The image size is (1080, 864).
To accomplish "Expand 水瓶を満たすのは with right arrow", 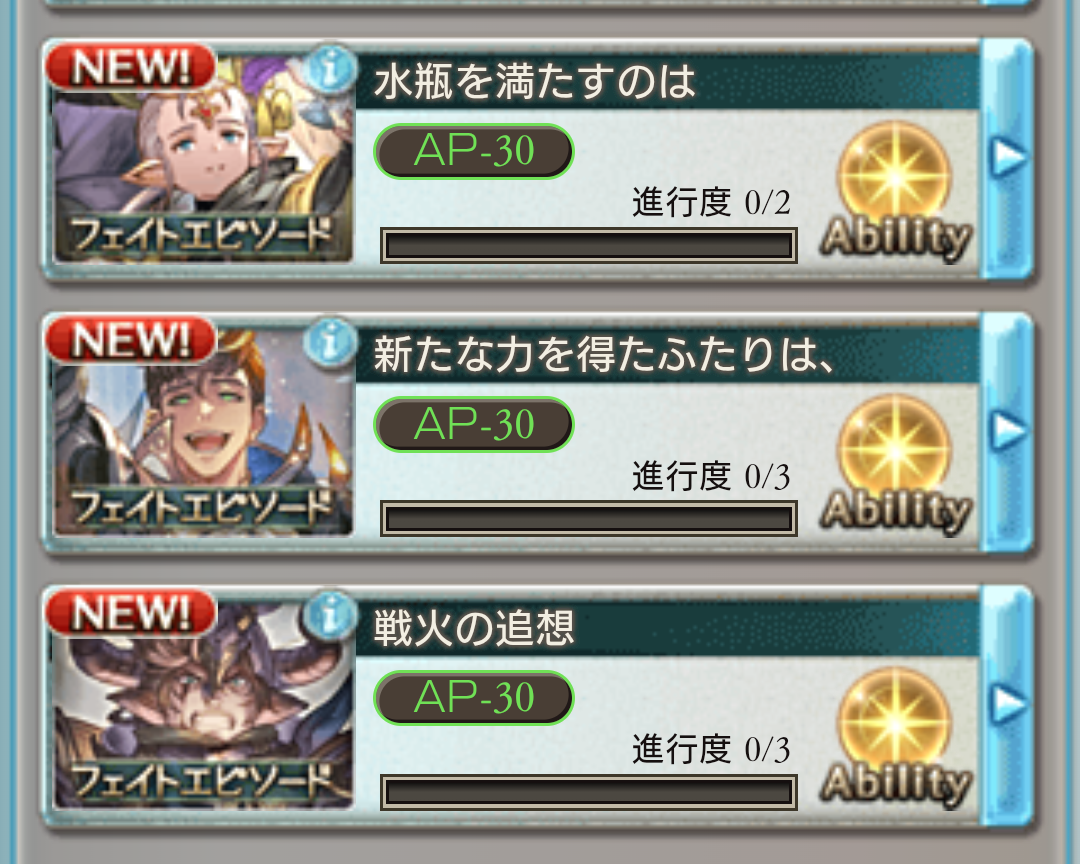I will tap(1007, 158).
